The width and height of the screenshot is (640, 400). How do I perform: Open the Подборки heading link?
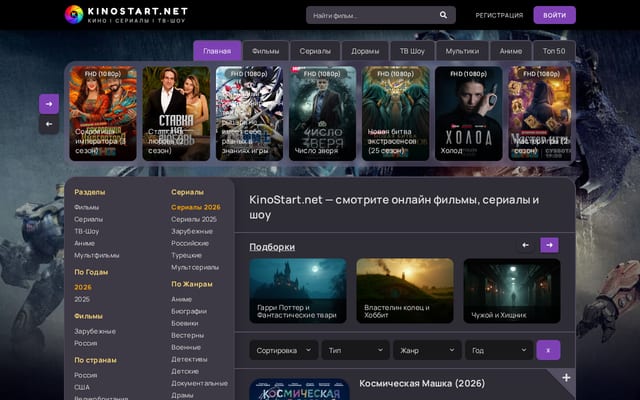[x=272, y=247]
